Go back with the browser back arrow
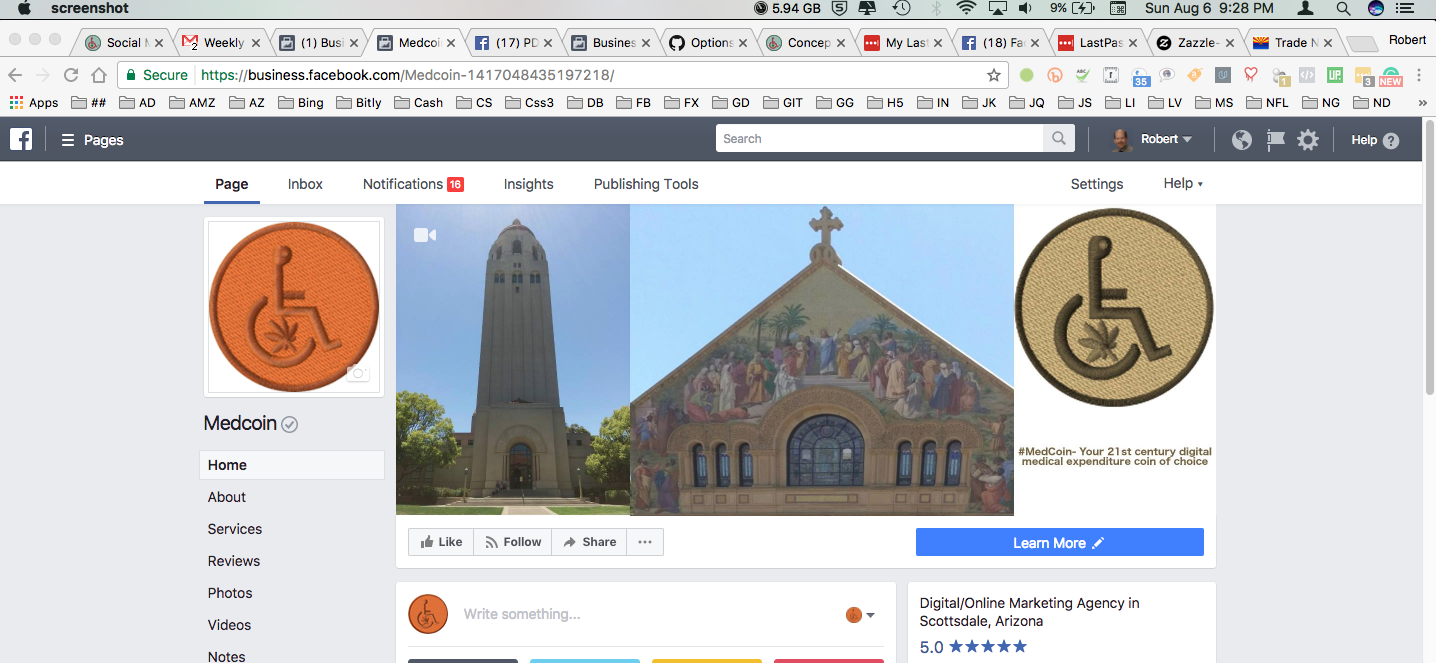This screenshot has height=663, width=1436. coord(15,75)
